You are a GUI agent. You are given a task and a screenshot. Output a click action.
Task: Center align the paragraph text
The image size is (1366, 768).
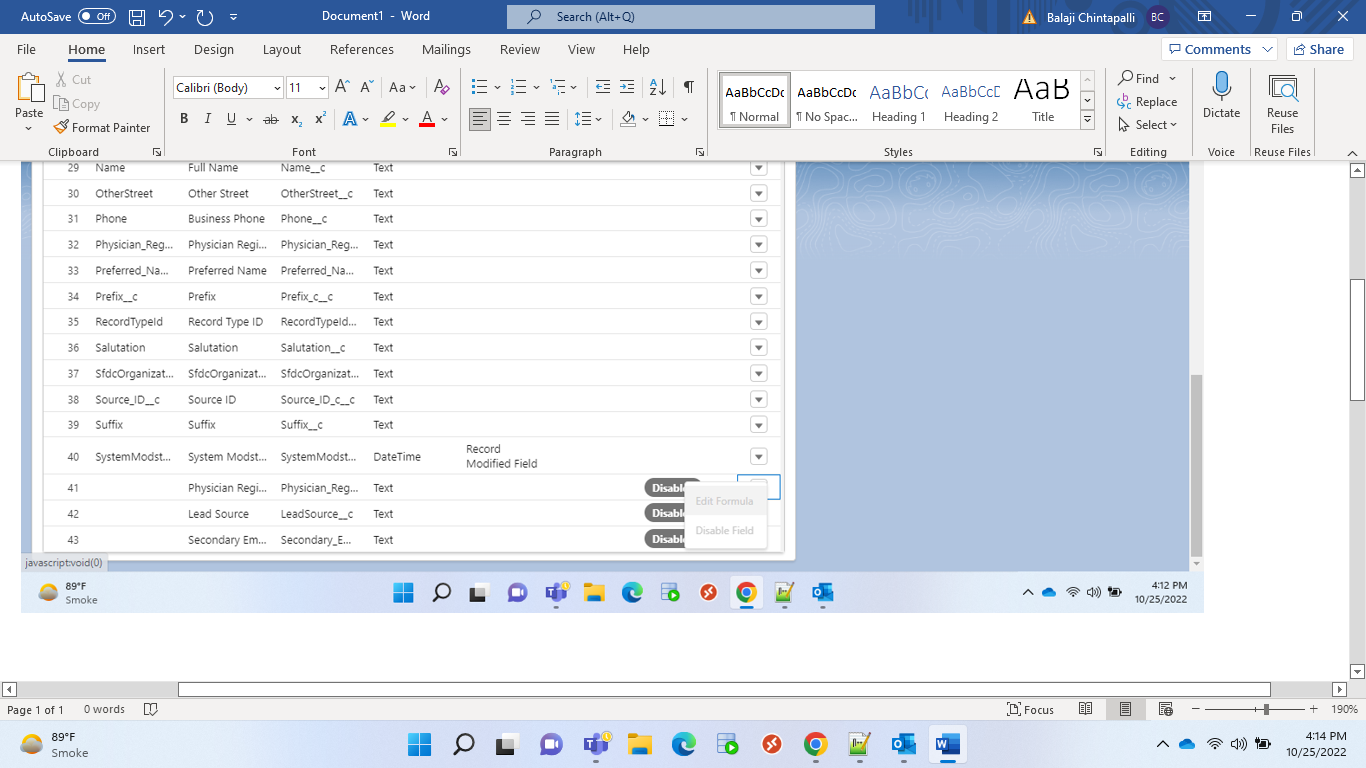pos(504,119)
